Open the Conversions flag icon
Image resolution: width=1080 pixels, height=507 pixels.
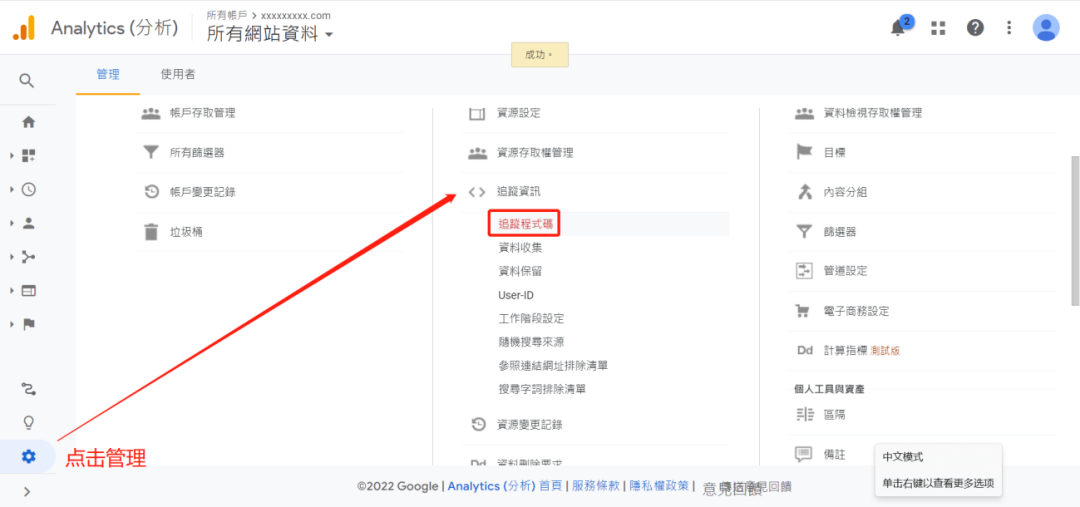click(x=28, y=324)
